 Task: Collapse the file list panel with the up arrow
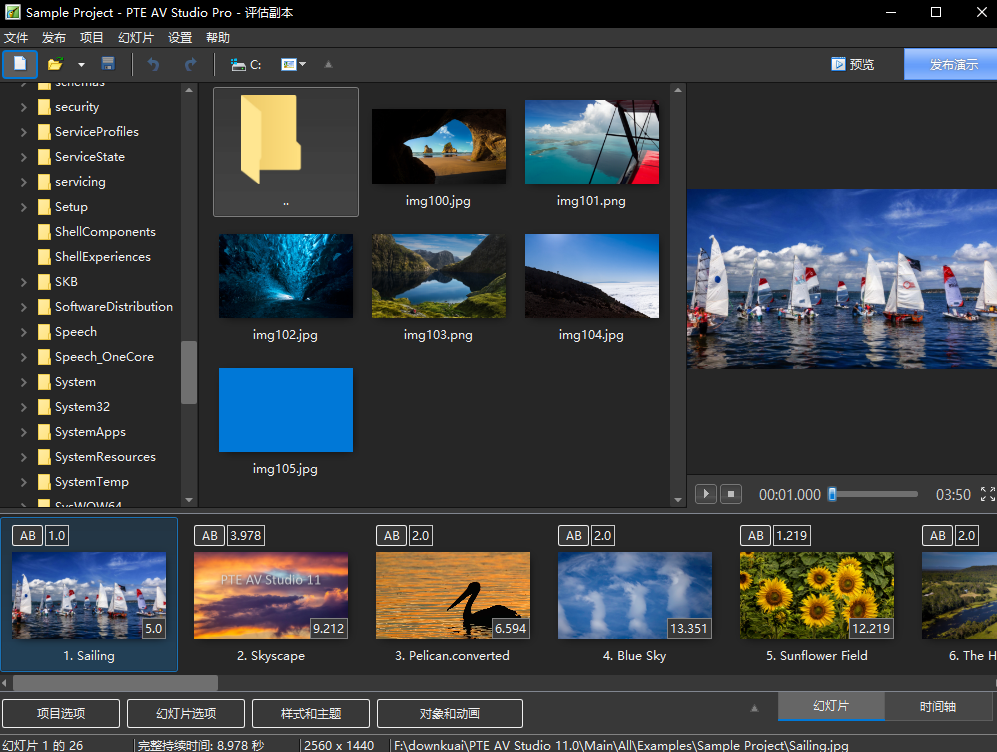click(x=328, y=64)
